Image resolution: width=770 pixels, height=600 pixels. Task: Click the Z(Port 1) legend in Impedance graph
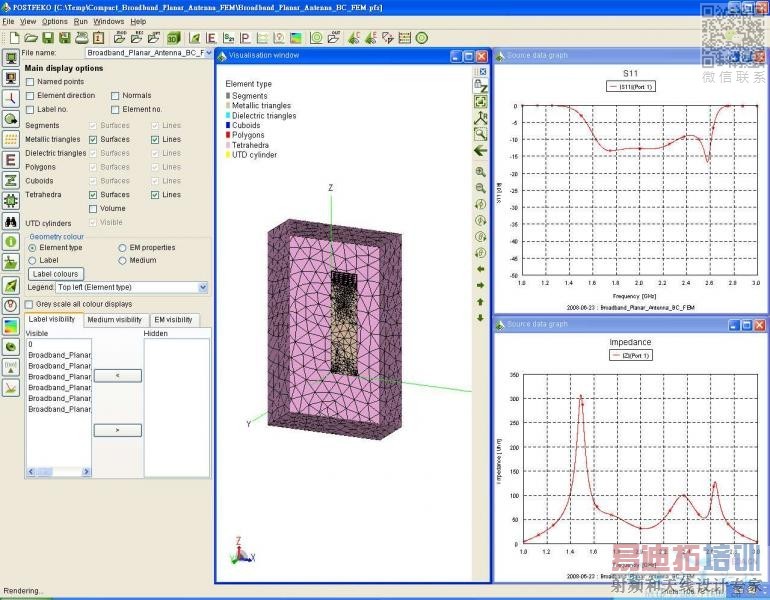(x=631, y=355)
